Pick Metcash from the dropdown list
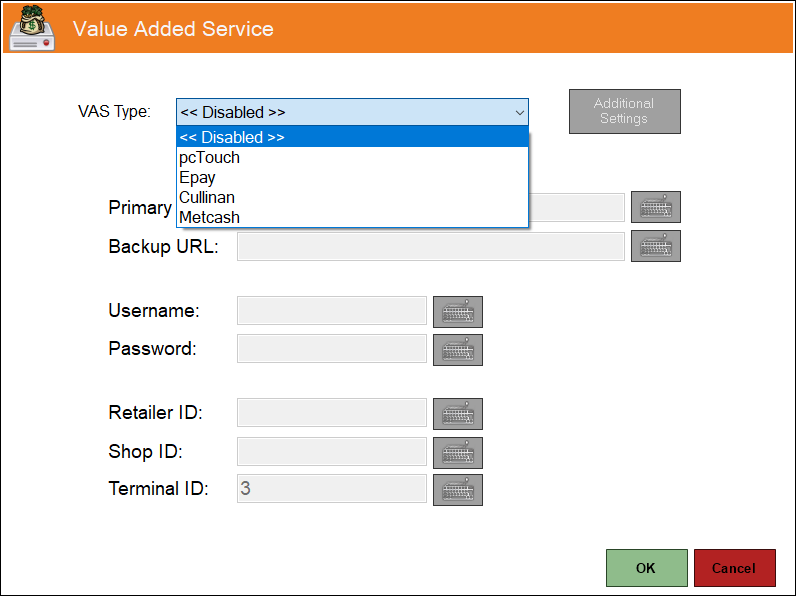The height and width of the screenshot is (596, 796). 352,217
